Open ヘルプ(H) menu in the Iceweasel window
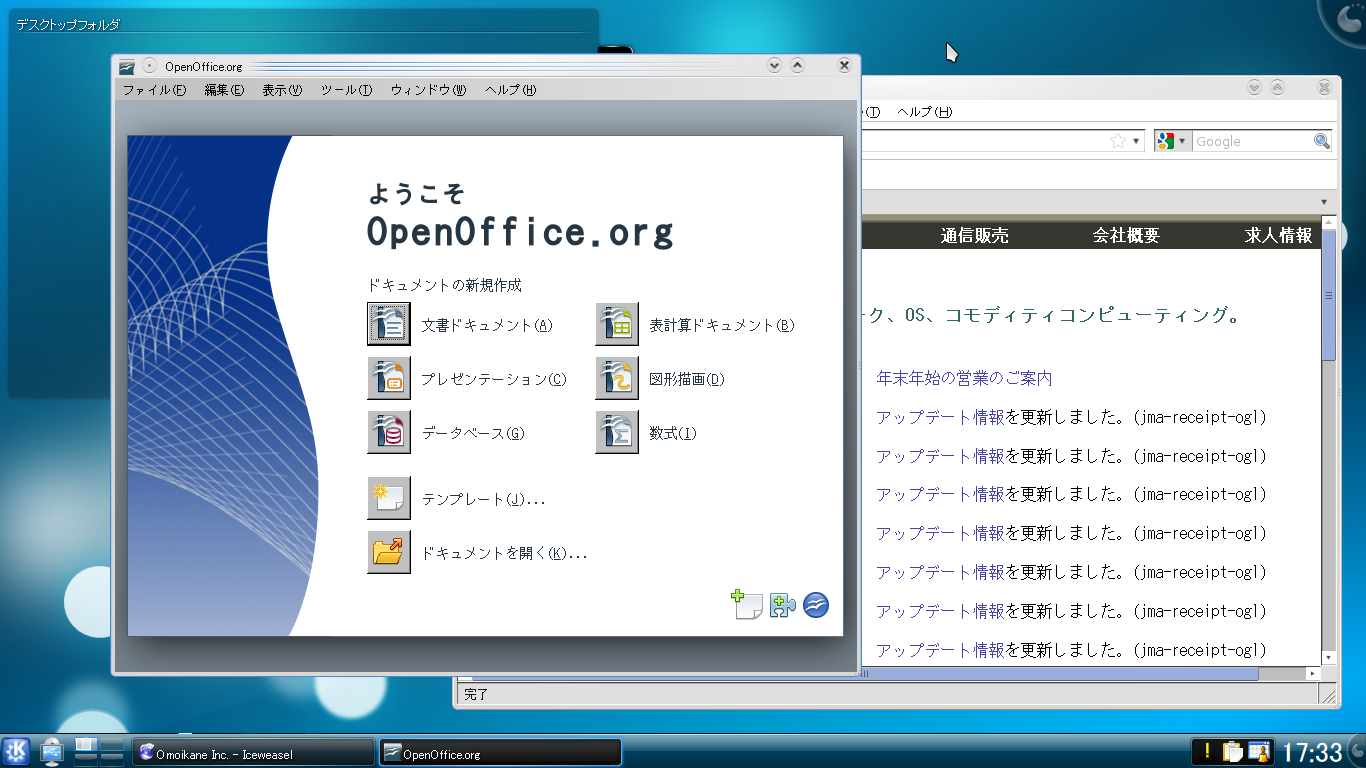1366x768 pixels. pyautogui.click(x=924, y=112)
